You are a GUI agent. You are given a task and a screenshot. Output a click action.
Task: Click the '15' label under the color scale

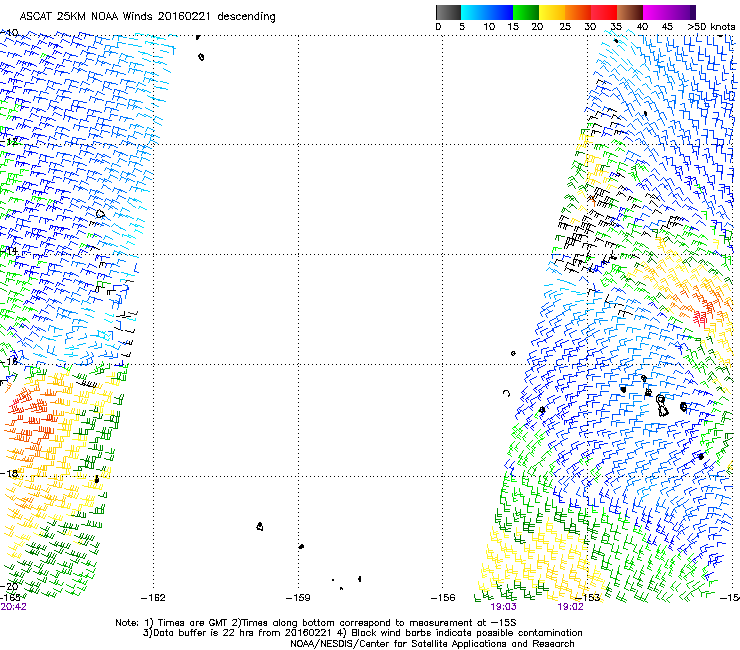click(x=513, y=27)
